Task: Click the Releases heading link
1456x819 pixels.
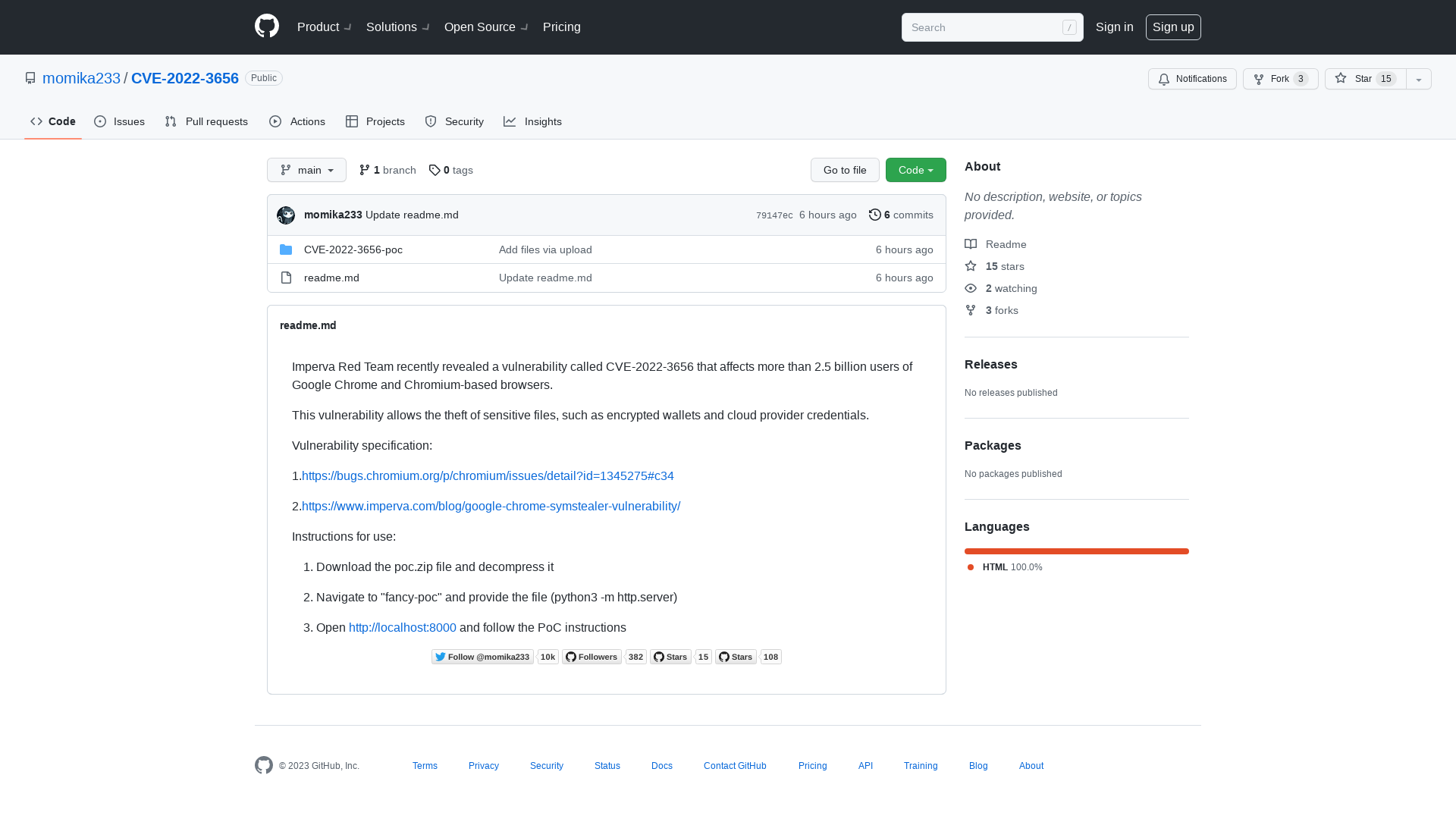Action: click(x=991, y=364)
